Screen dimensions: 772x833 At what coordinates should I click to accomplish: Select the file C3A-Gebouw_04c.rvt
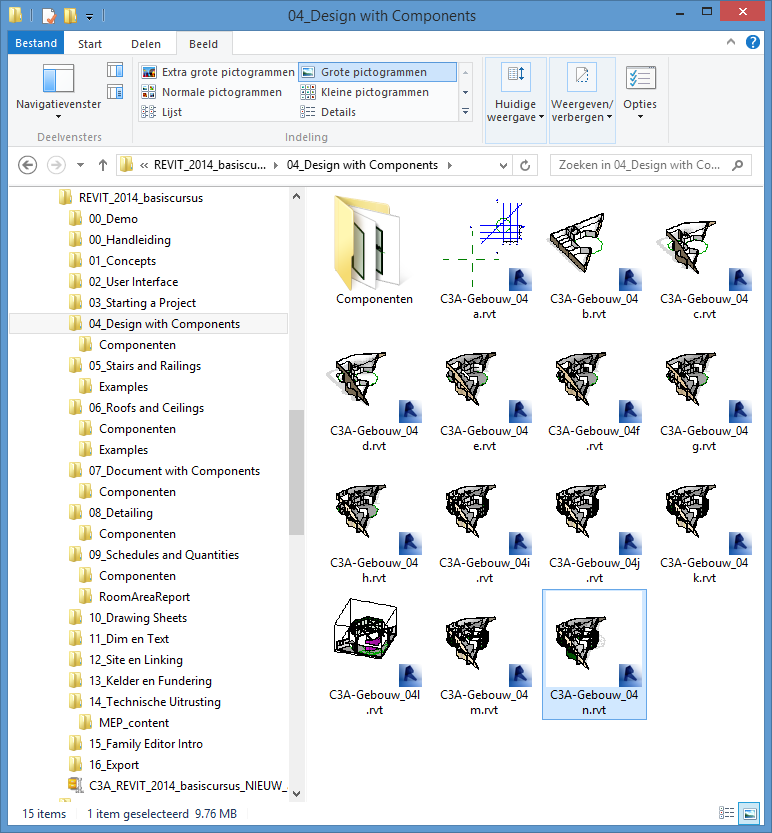point(704,258)
